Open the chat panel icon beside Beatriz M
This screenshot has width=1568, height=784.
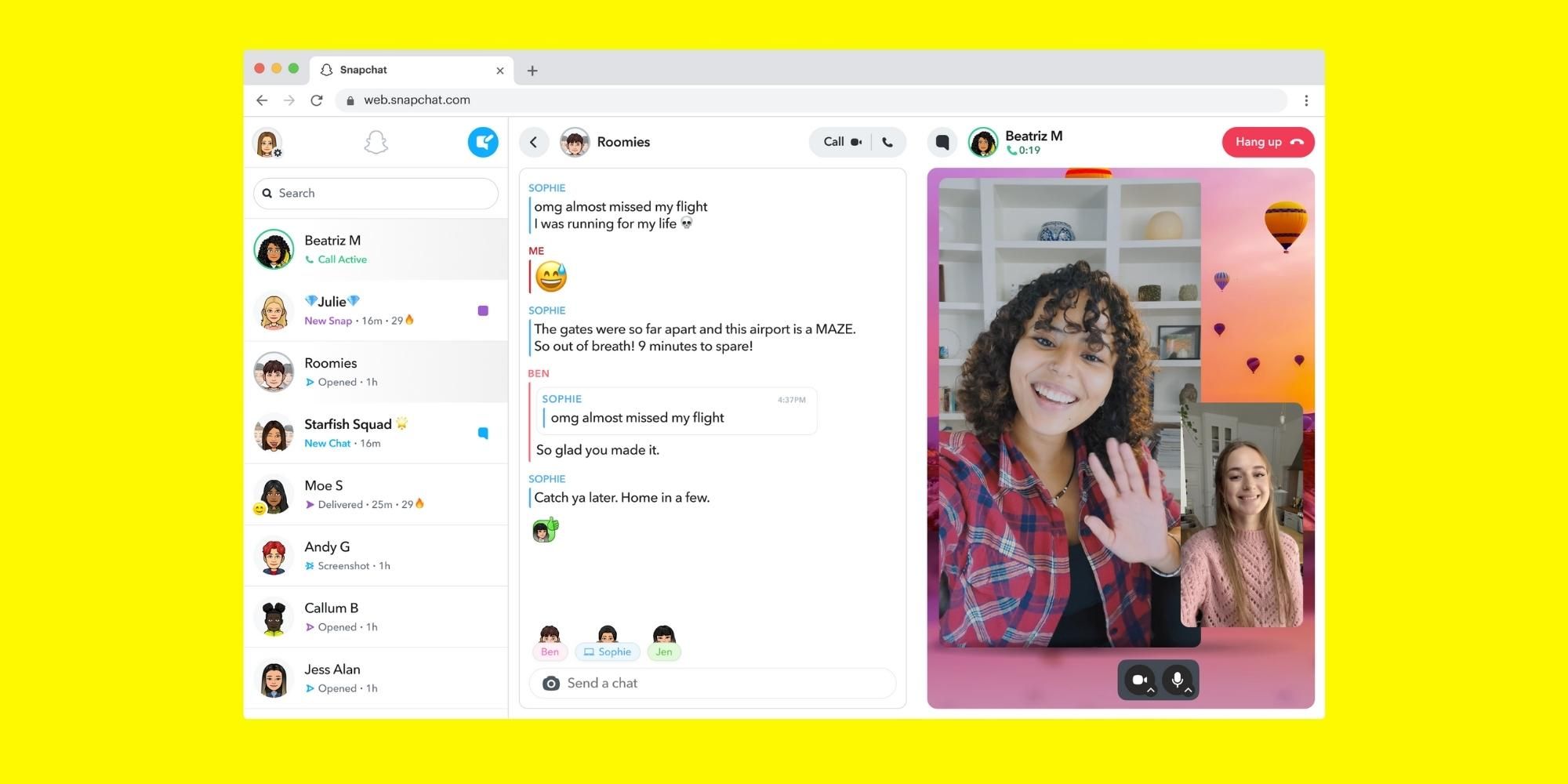tap(942, 142)
